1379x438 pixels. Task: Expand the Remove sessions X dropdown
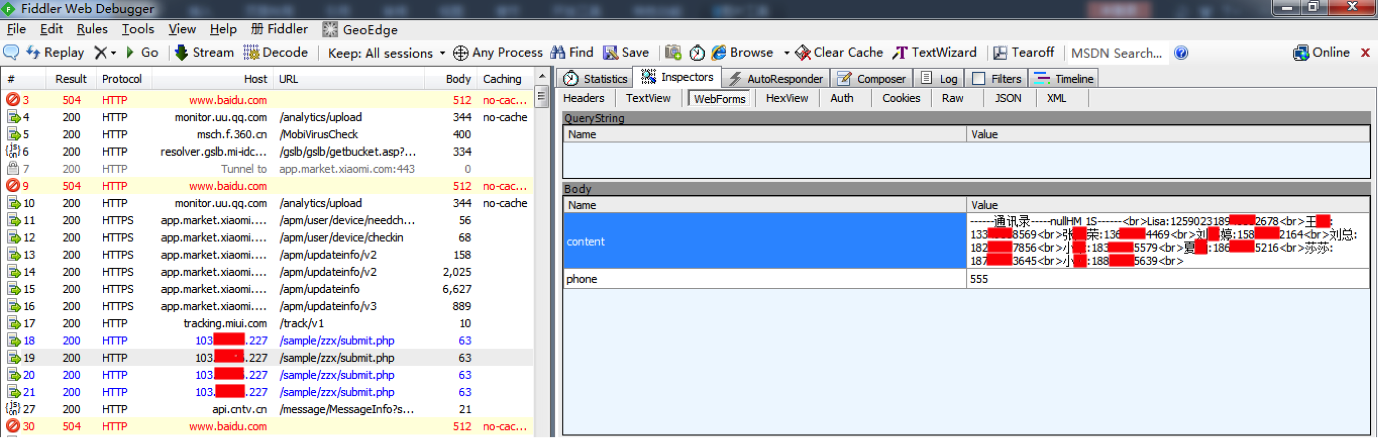(113, 53)
